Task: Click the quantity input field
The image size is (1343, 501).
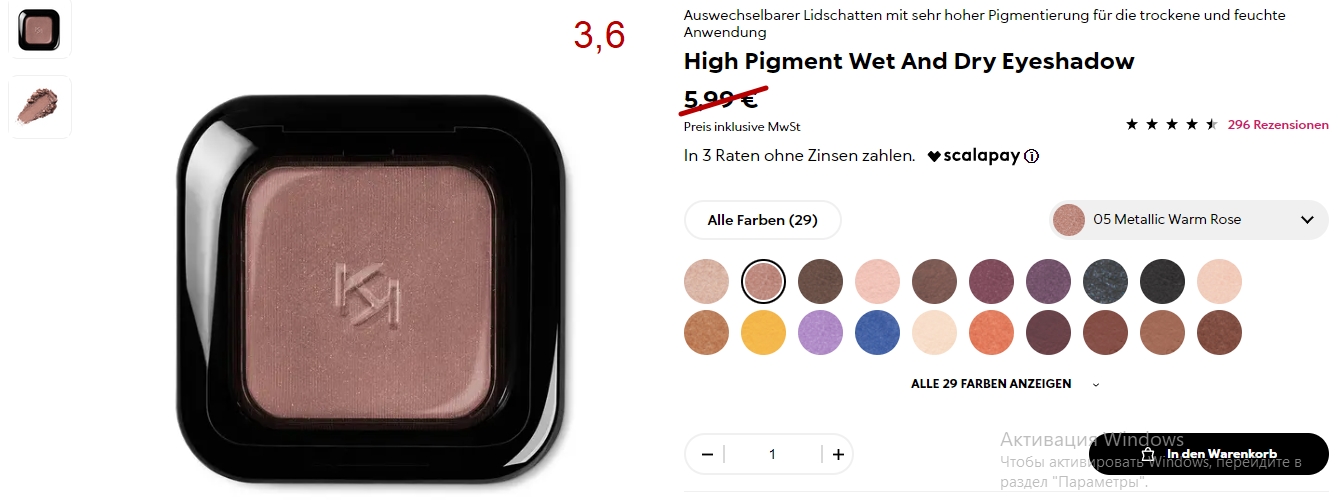Action: [772, 454]
